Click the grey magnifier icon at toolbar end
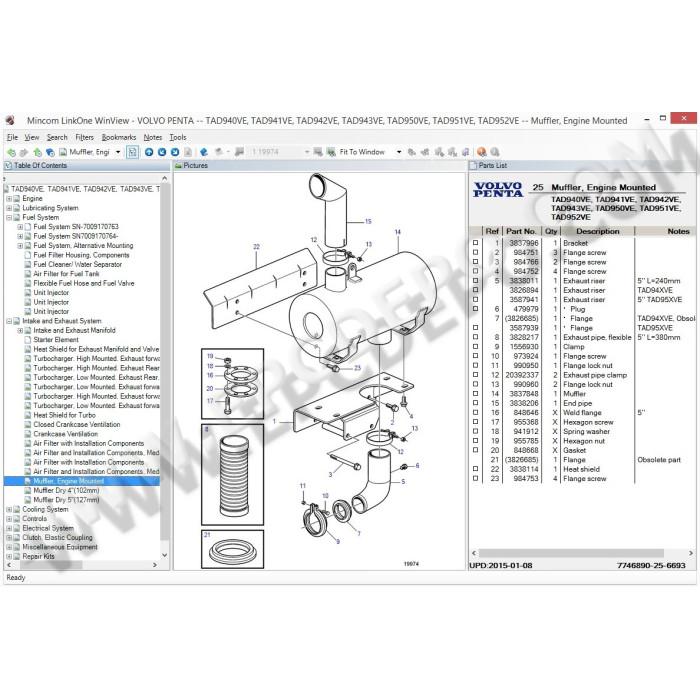700x700 pixels. tap(495, 152)
